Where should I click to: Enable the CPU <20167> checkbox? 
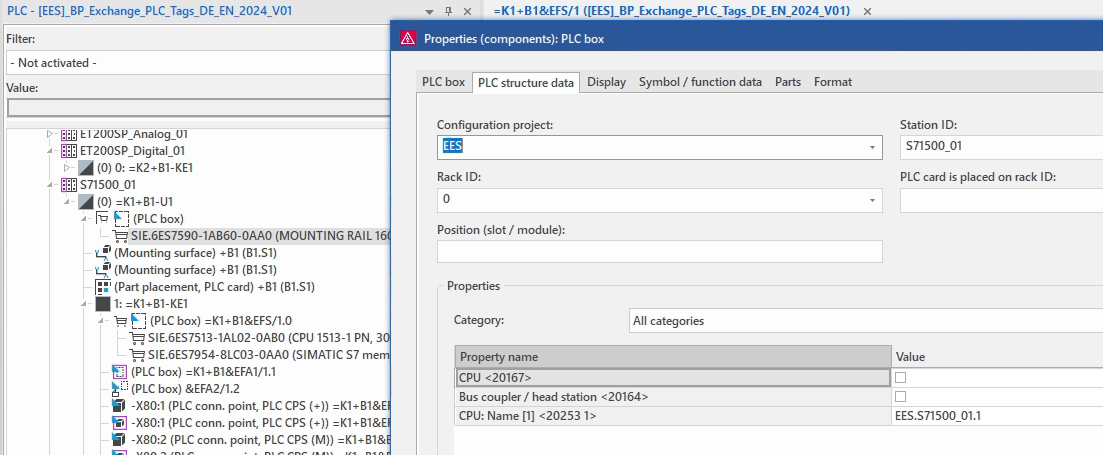(901, 377)
